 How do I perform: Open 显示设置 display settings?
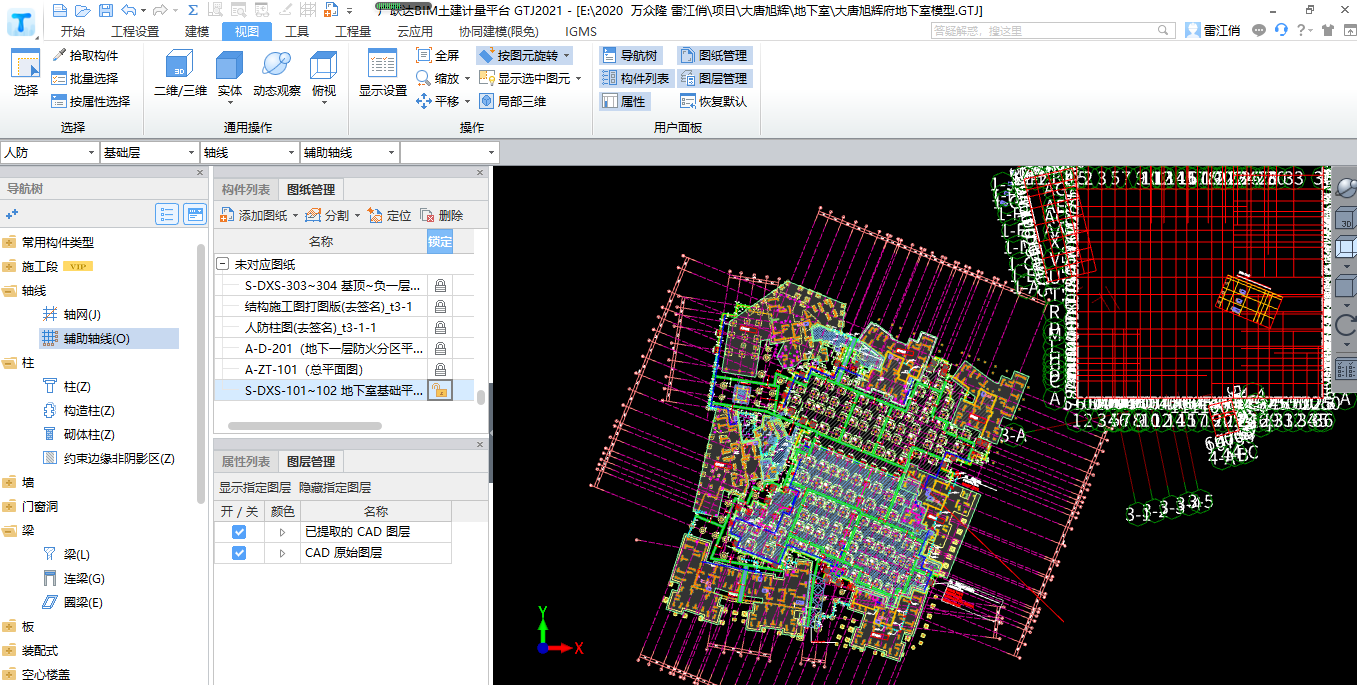point(383,73)
